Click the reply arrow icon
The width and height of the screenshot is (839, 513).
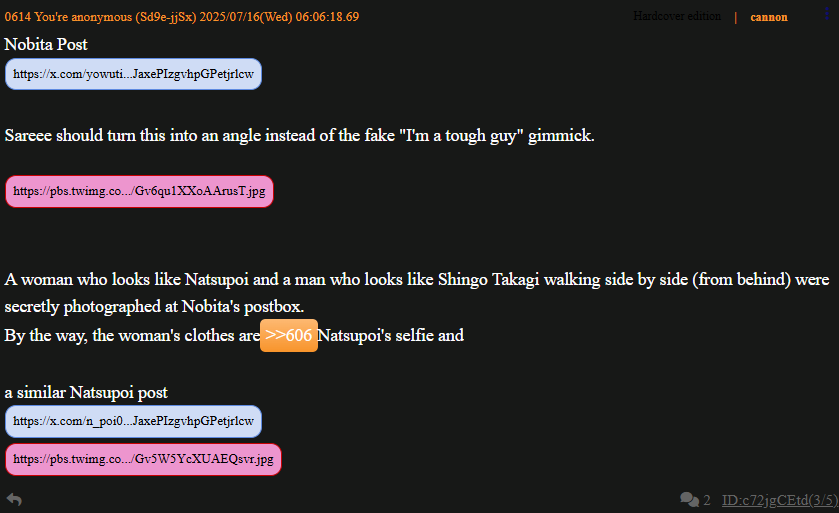(x=14, y=500)
